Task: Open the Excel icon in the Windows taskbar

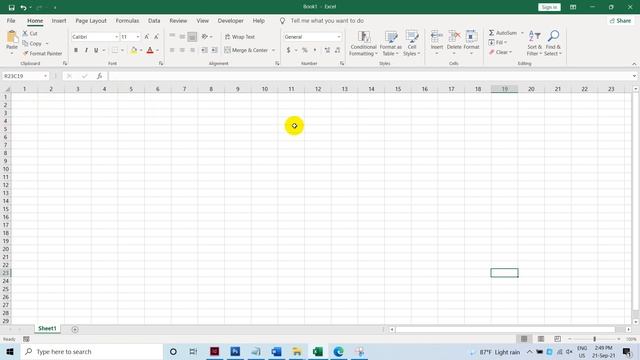Action: pyautogui.click(x=318, y=351)
